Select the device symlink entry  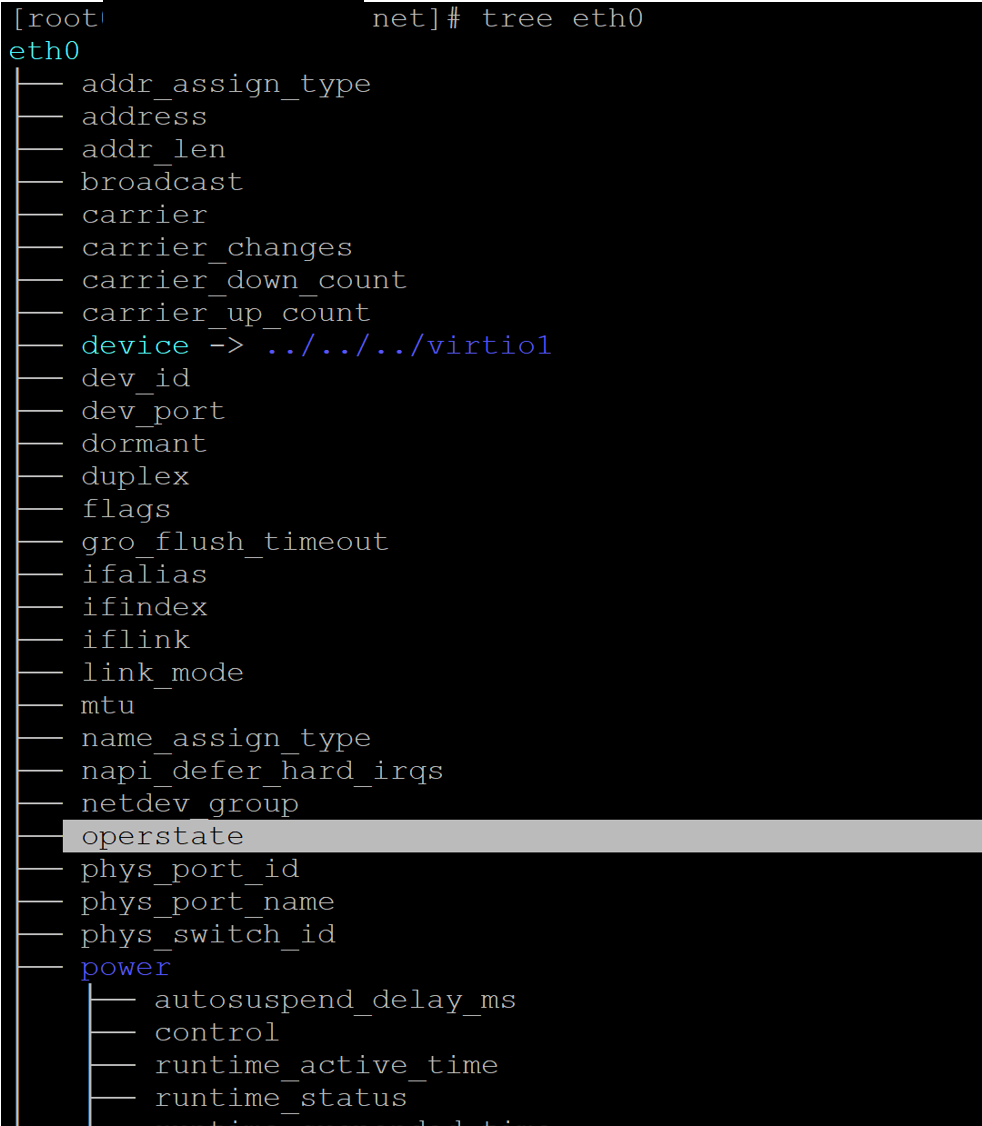135,346
